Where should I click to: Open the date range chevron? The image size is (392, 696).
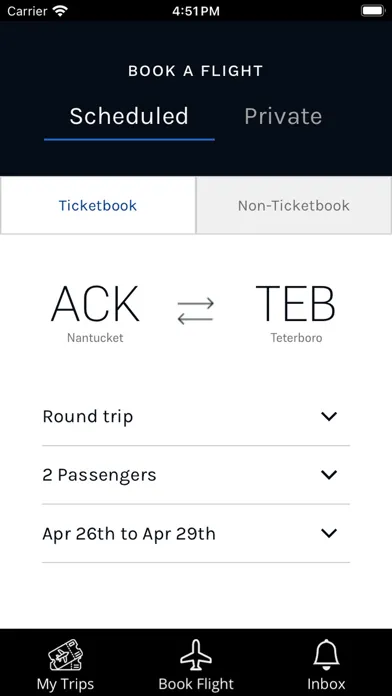pyautogui.click(x=329, y=533)
